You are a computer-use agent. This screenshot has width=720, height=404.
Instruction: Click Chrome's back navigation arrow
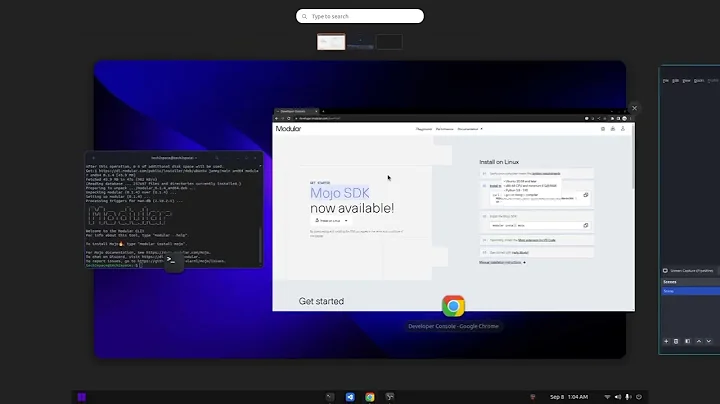[x=276, y=118]
